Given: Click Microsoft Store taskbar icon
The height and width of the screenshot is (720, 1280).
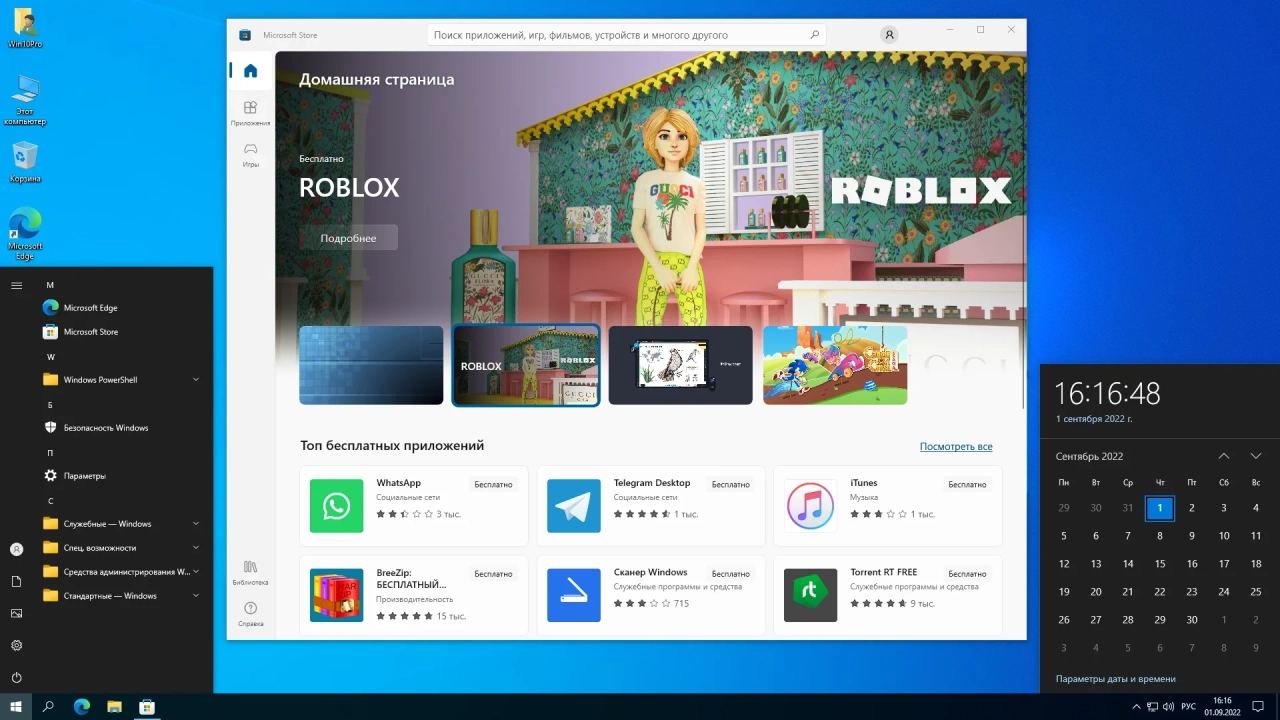Looking at the screenshot, I should [x=147, y=707].
